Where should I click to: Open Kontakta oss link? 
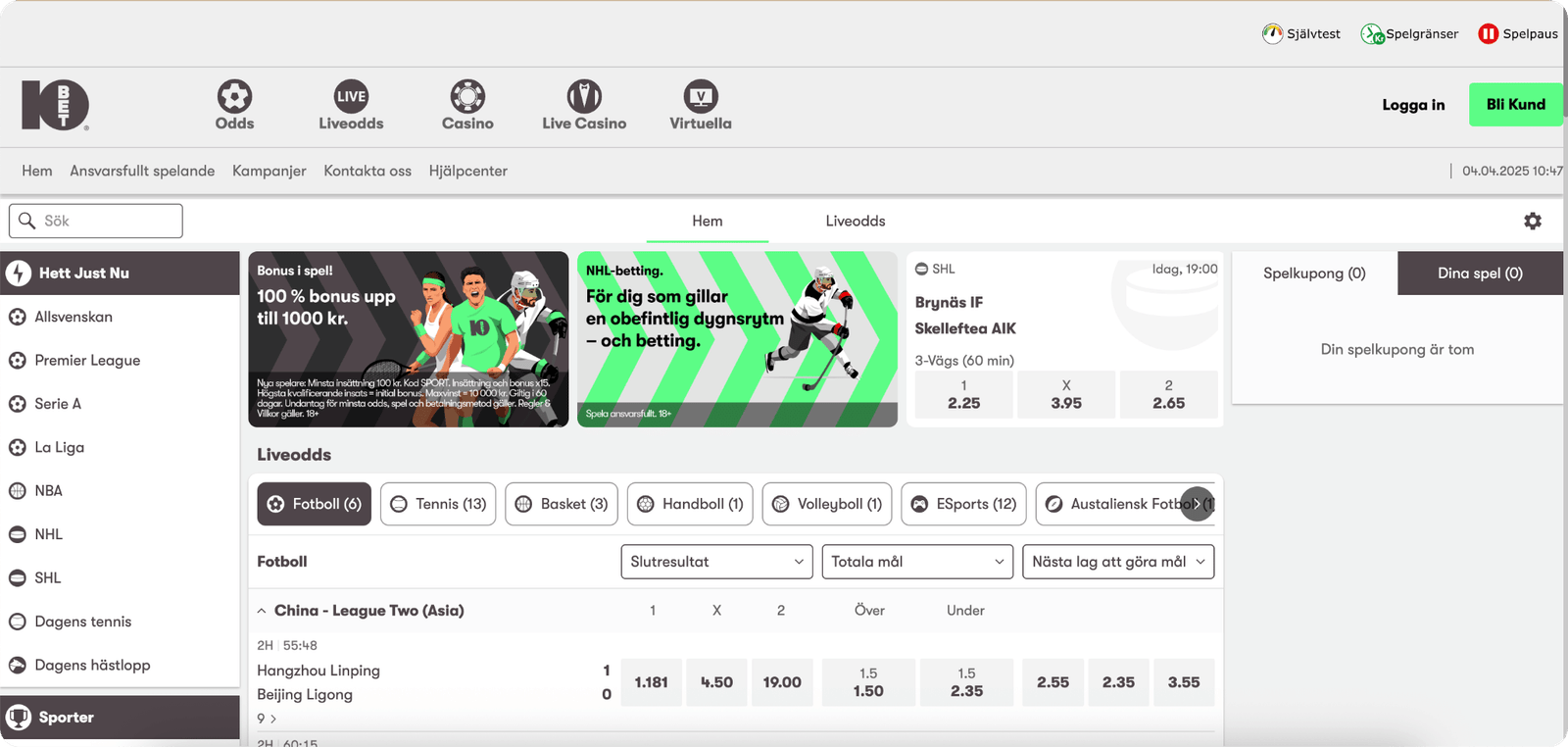click(x=367, y=171)
